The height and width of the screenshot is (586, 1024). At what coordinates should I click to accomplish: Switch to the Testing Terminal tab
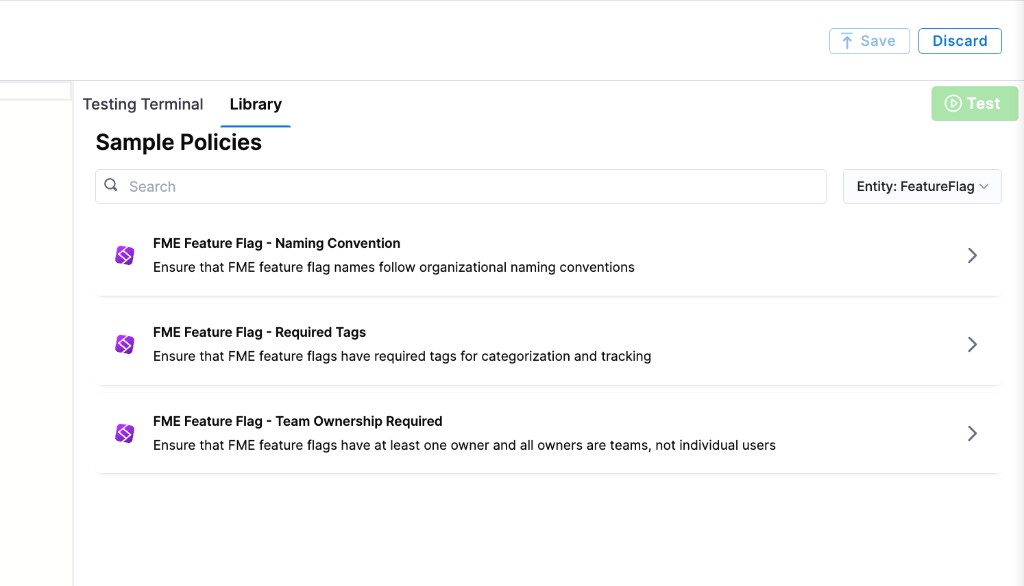[142, 103]
